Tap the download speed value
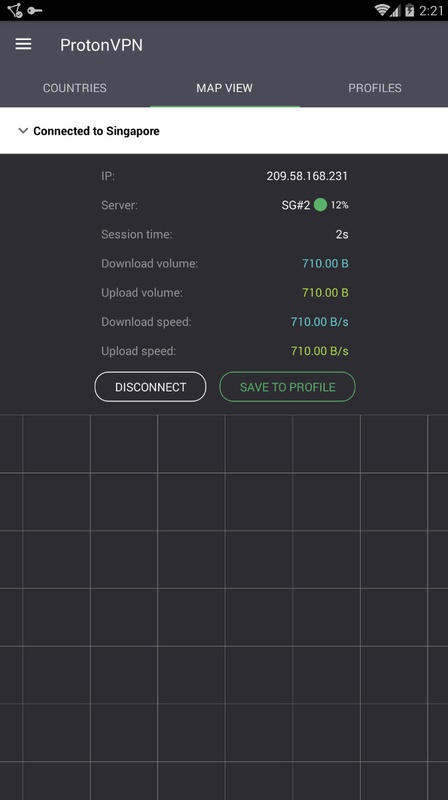This screenshot has height=800, width=448. pos(319,322)
